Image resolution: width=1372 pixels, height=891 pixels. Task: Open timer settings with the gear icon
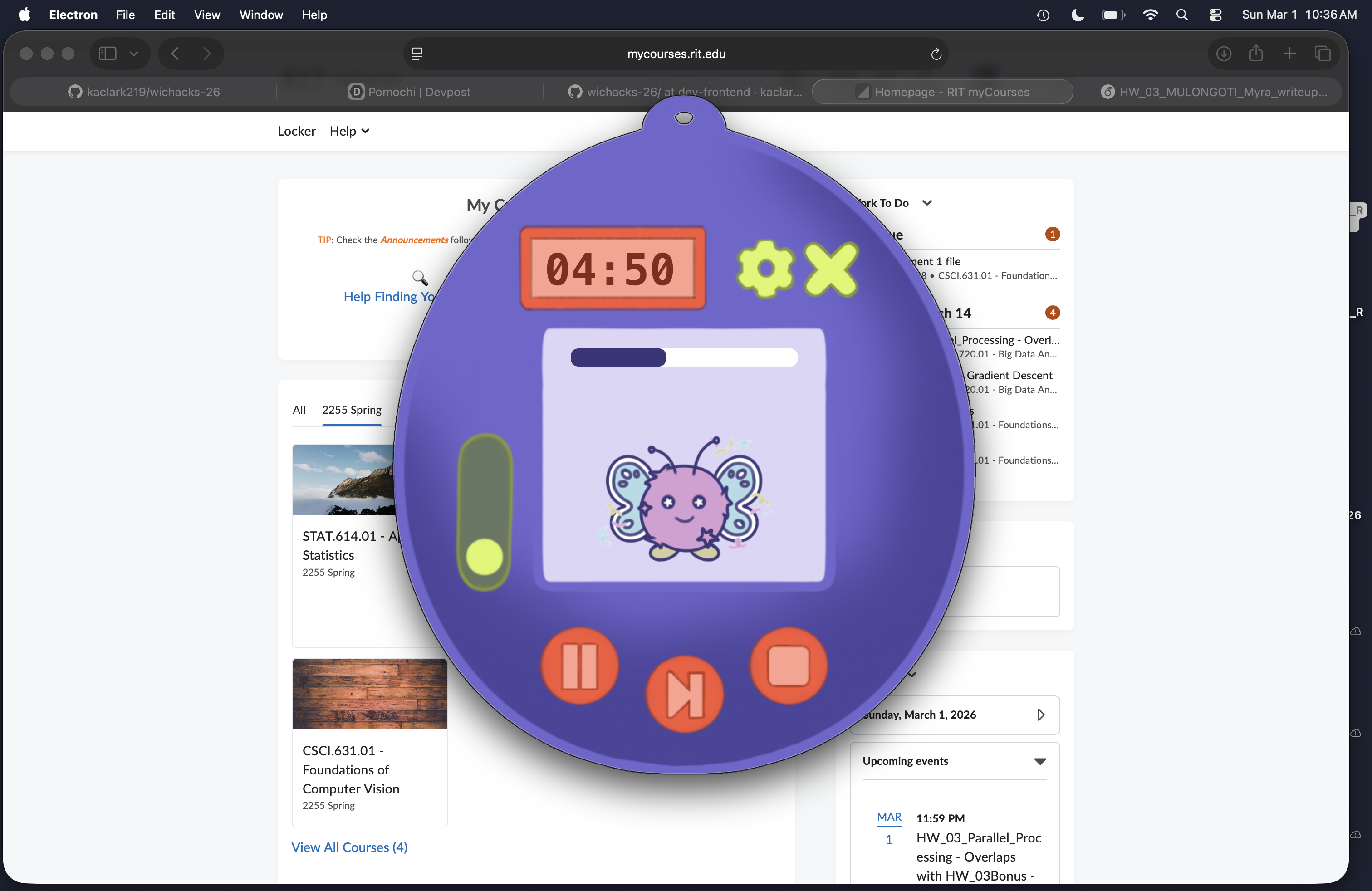765,269
